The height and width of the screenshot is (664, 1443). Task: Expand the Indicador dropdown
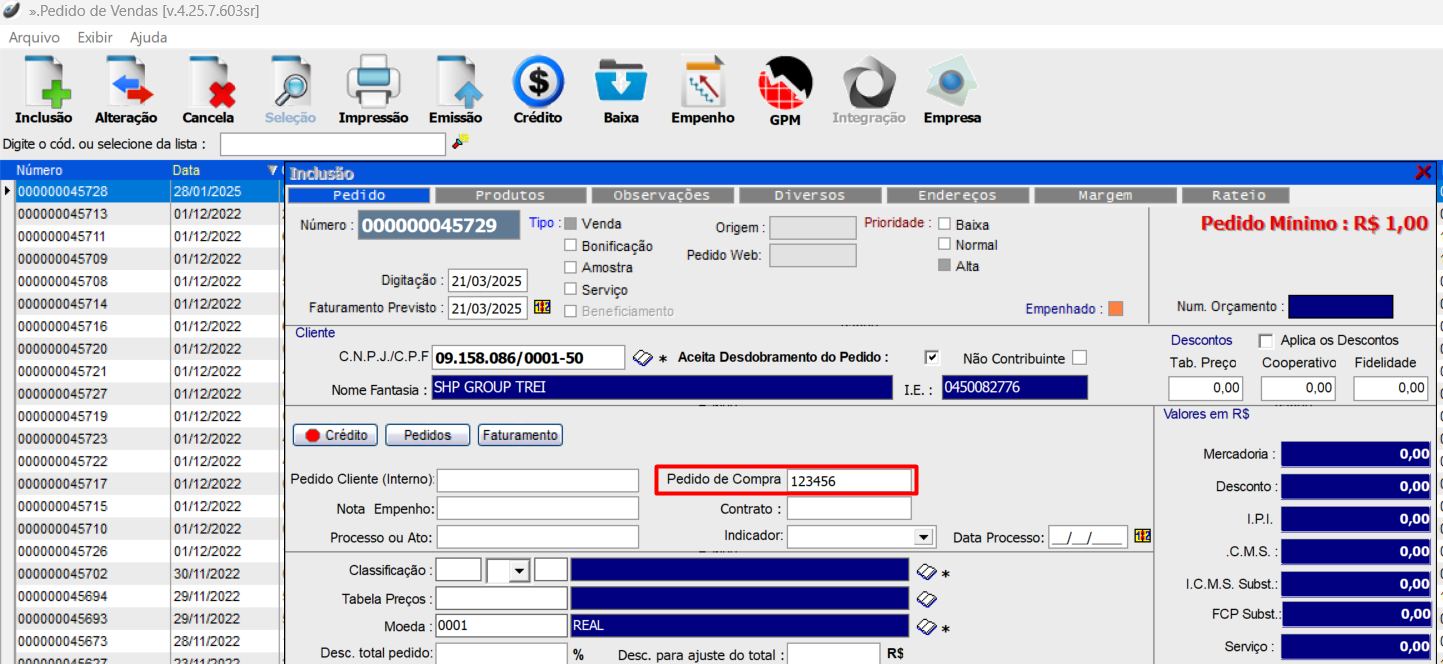(x=923, y=537)
